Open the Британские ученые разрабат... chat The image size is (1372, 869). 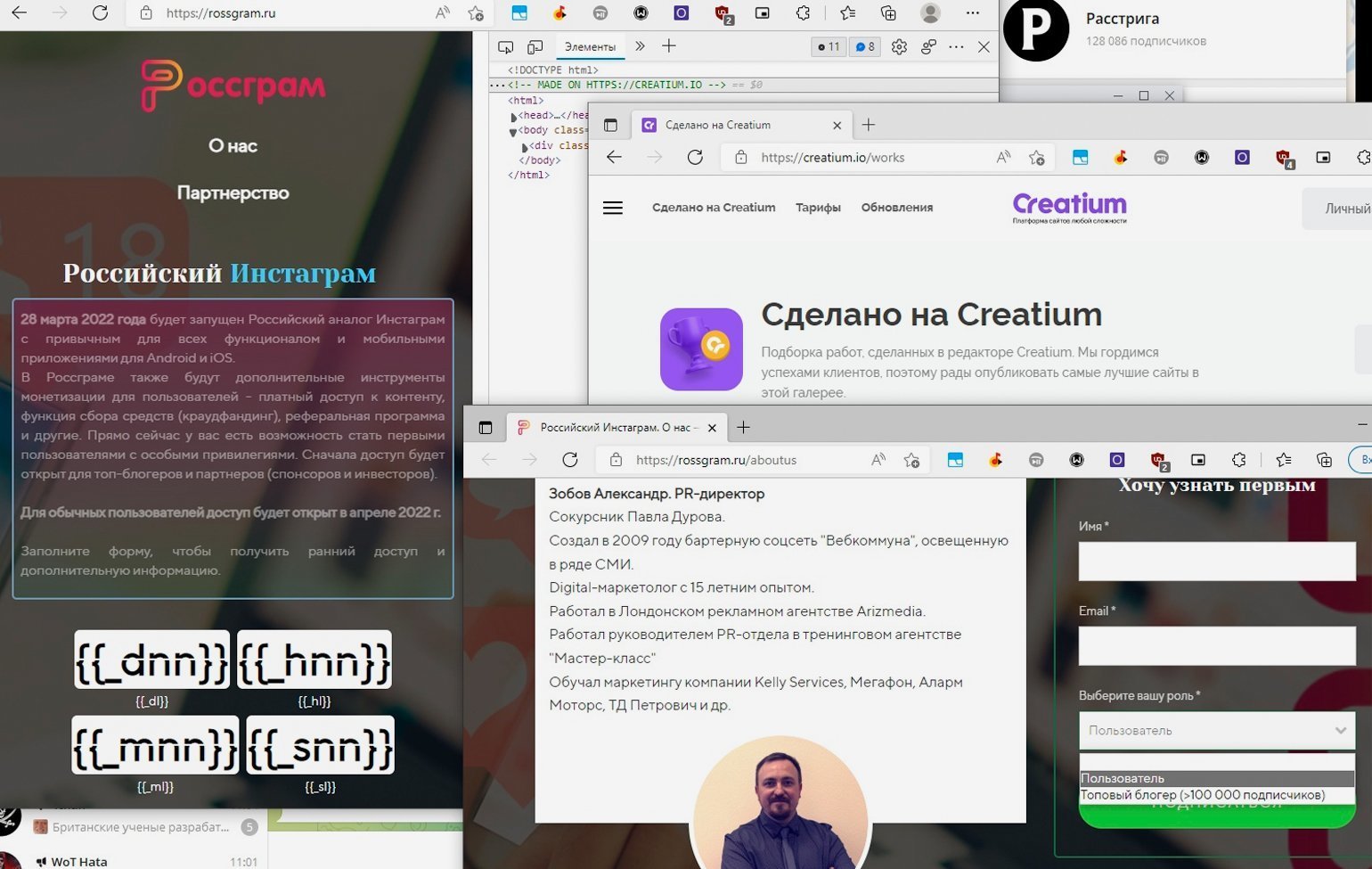(x=134, y=827)
